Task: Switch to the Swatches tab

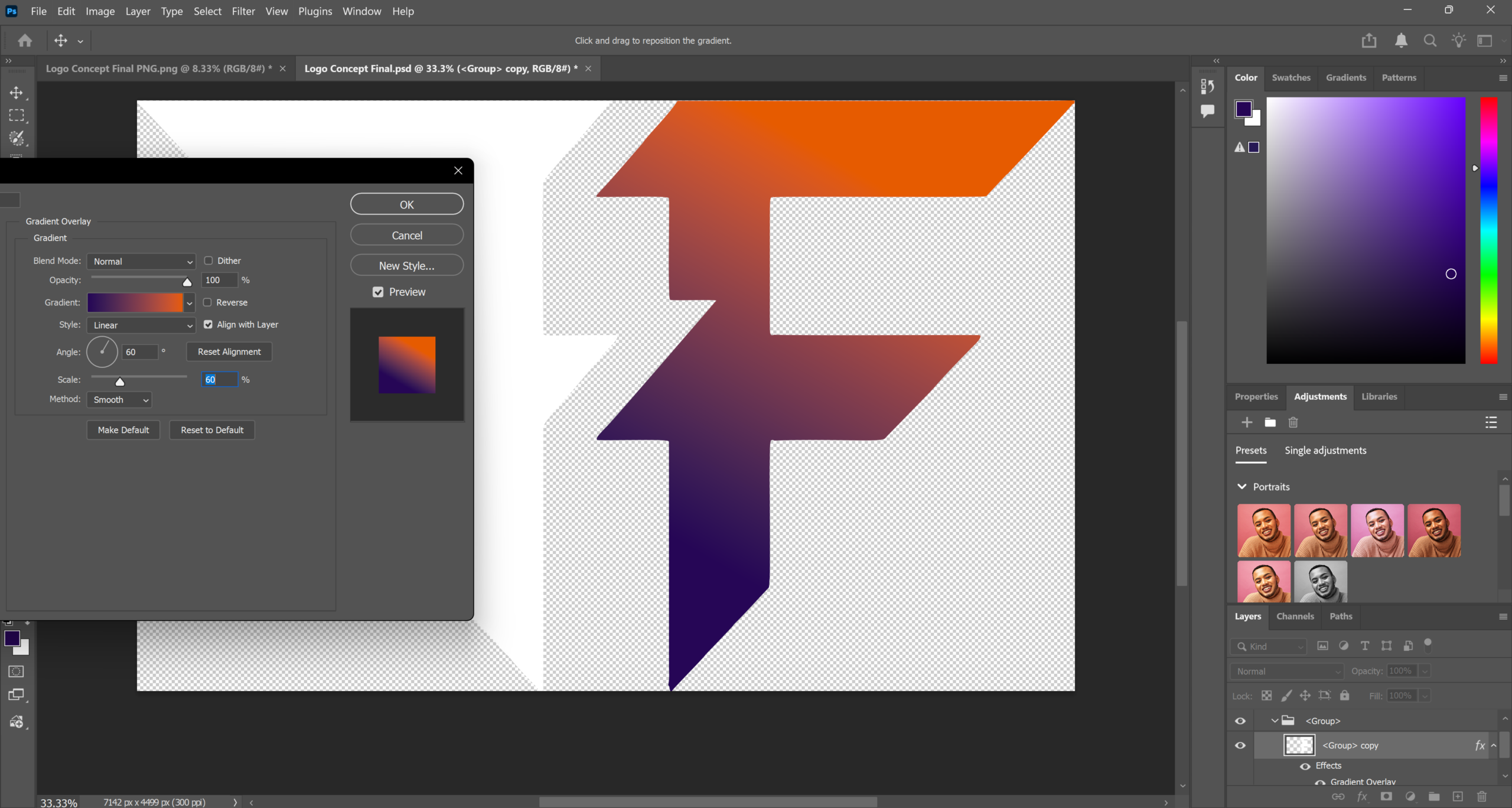Action: tap(1291, 77)
